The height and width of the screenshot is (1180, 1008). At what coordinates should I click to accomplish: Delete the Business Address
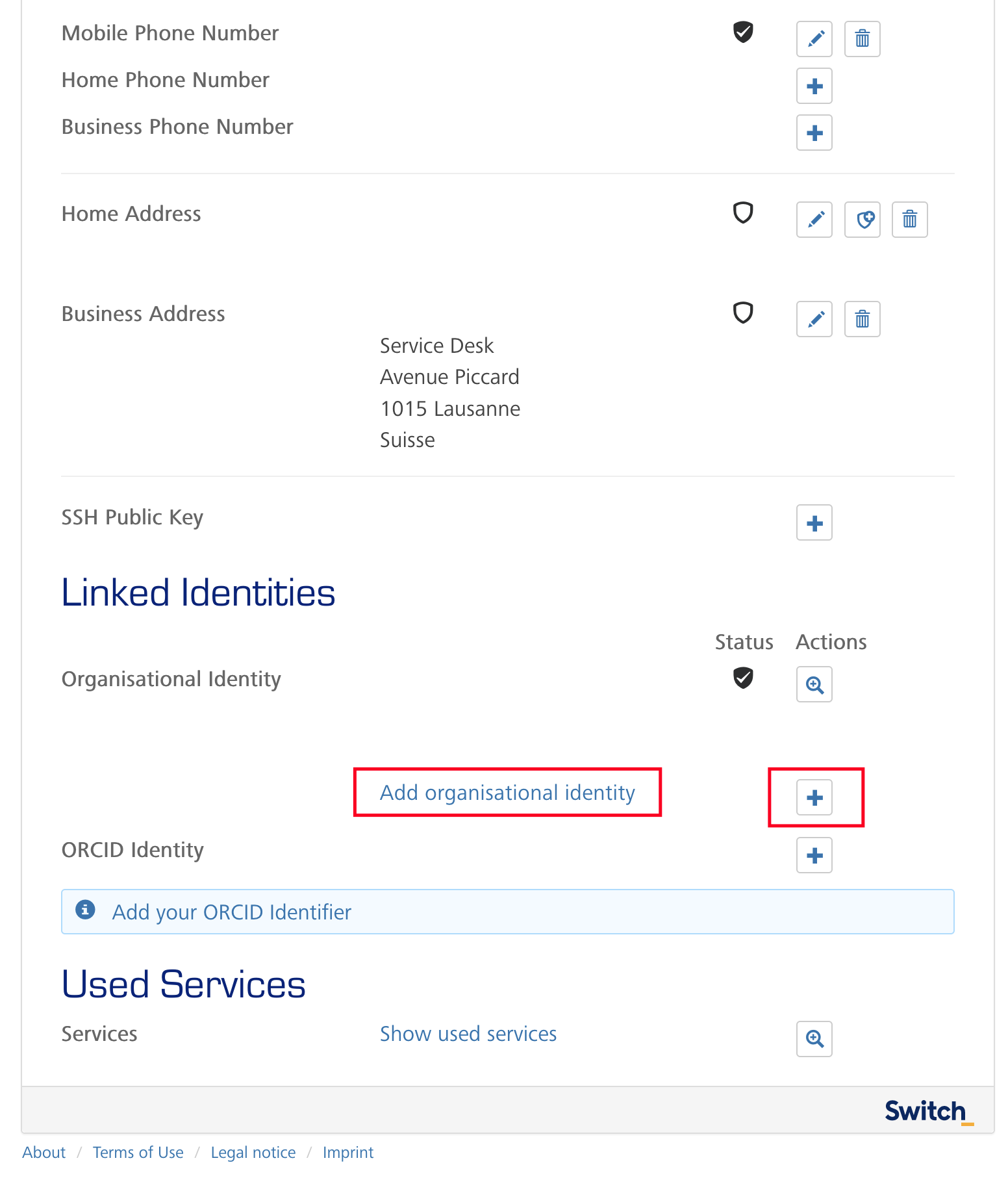(863, 319)
